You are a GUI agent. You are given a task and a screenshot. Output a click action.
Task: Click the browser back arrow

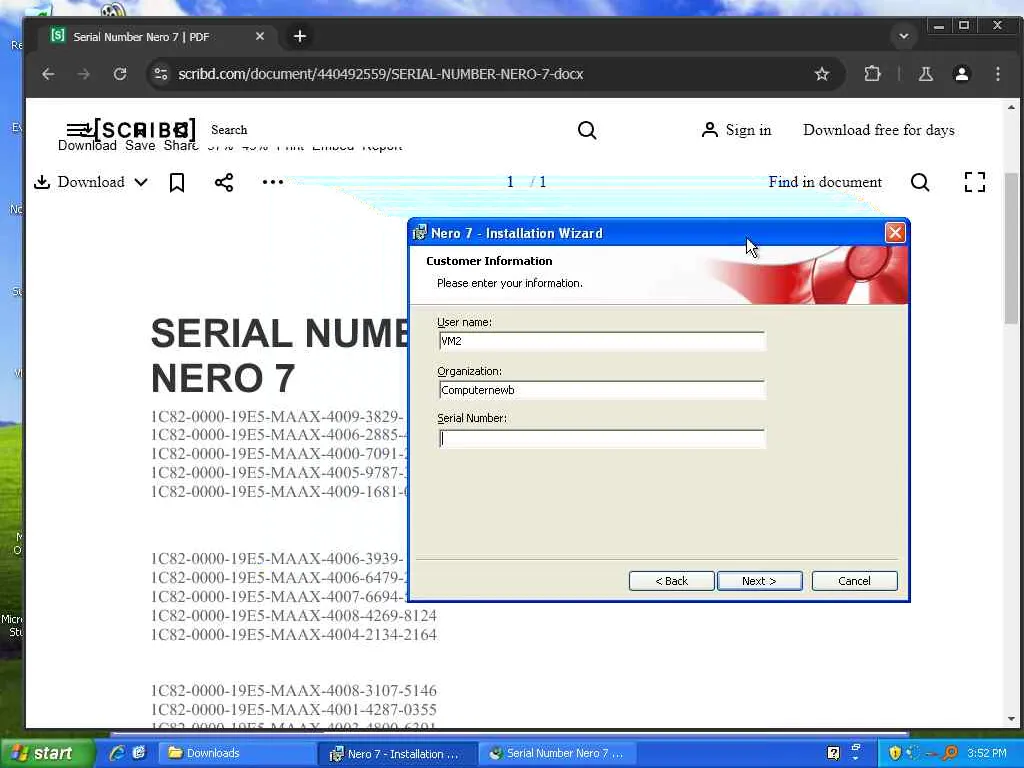(48, 74)
